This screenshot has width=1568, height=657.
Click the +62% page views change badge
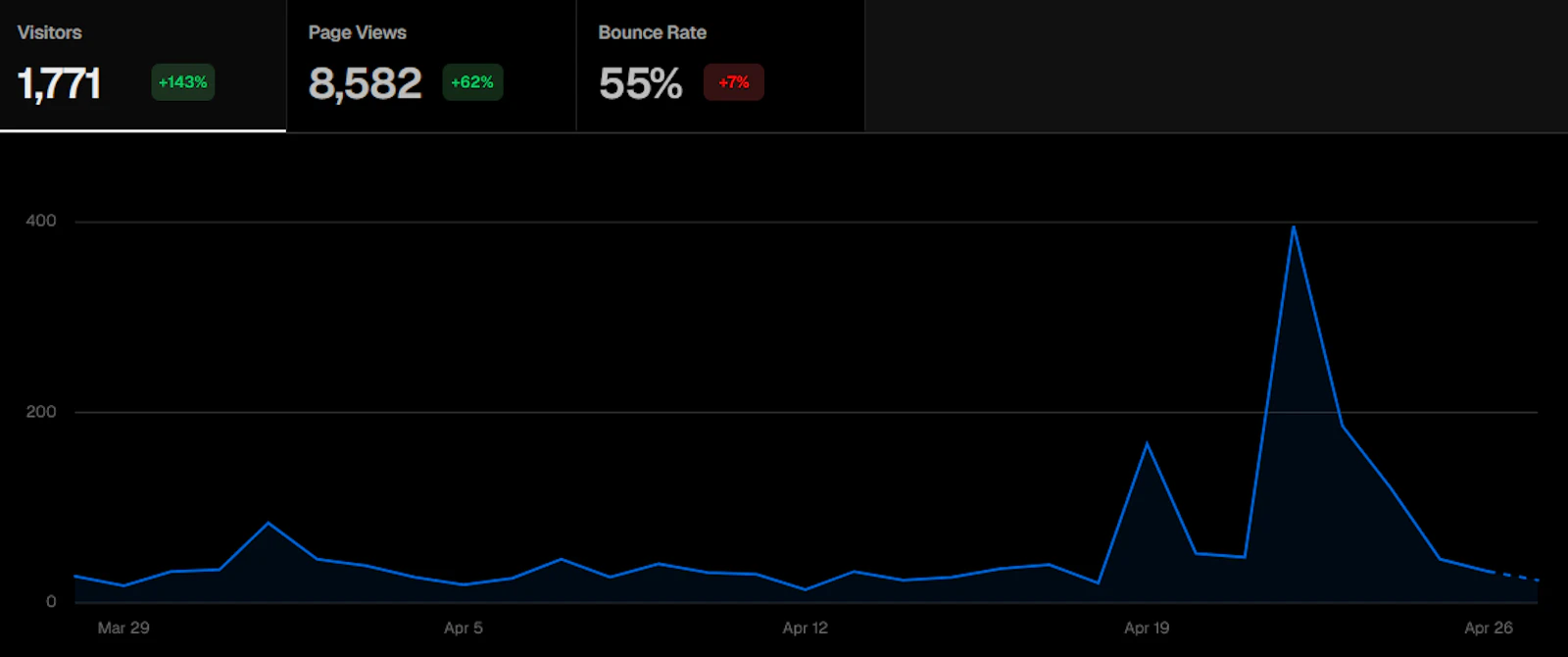472,82
